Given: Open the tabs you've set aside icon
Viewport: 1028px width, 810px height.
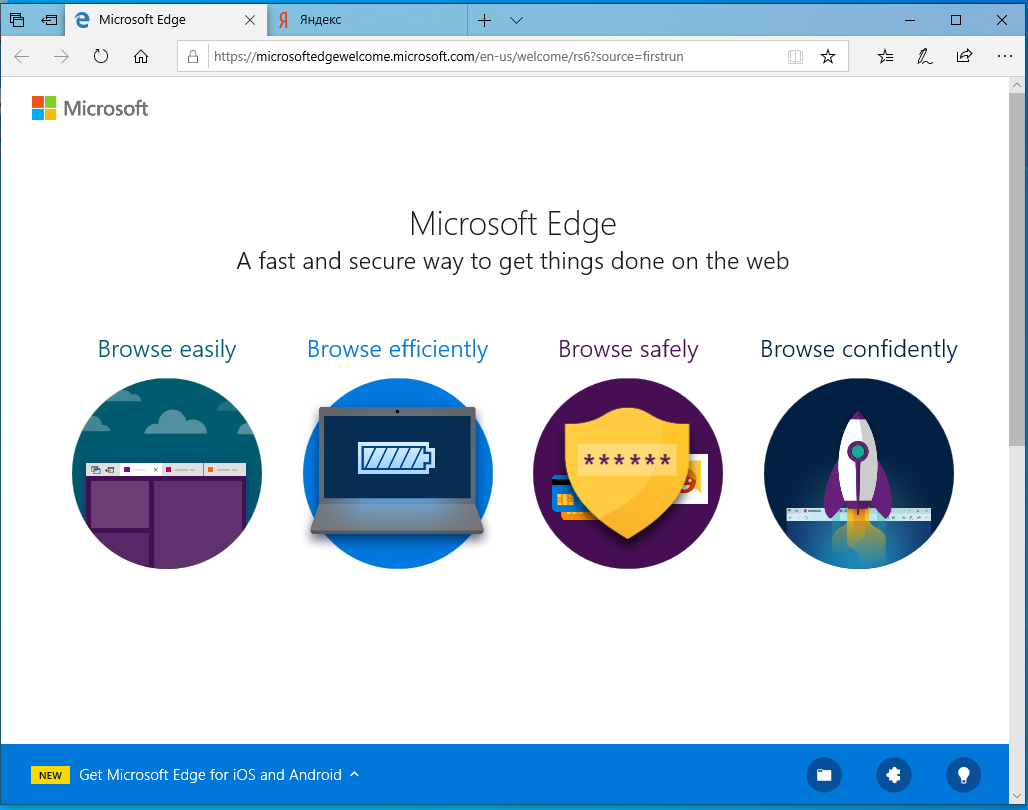Looking at the screenshot, I should pyautogui.click(x=17, y=20).
